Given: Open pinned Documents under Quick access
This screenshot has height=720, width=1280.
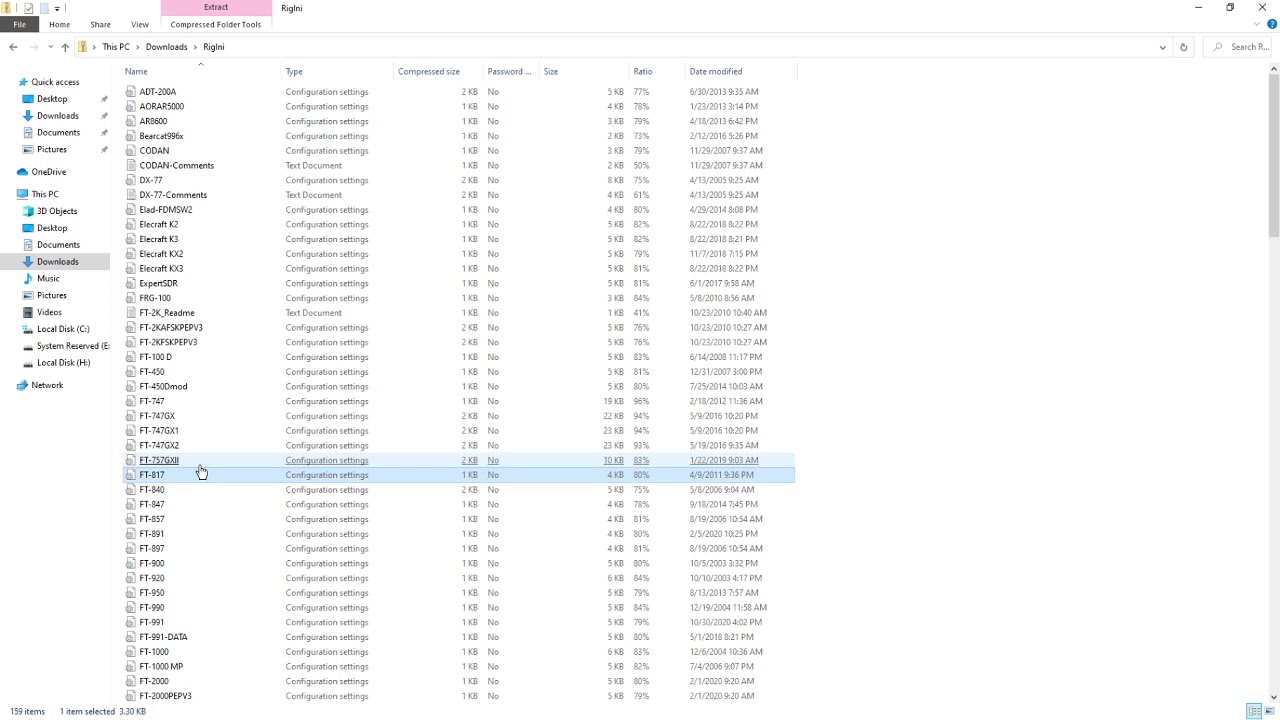Looking at the screenshot, I should (x=58, y=132).
